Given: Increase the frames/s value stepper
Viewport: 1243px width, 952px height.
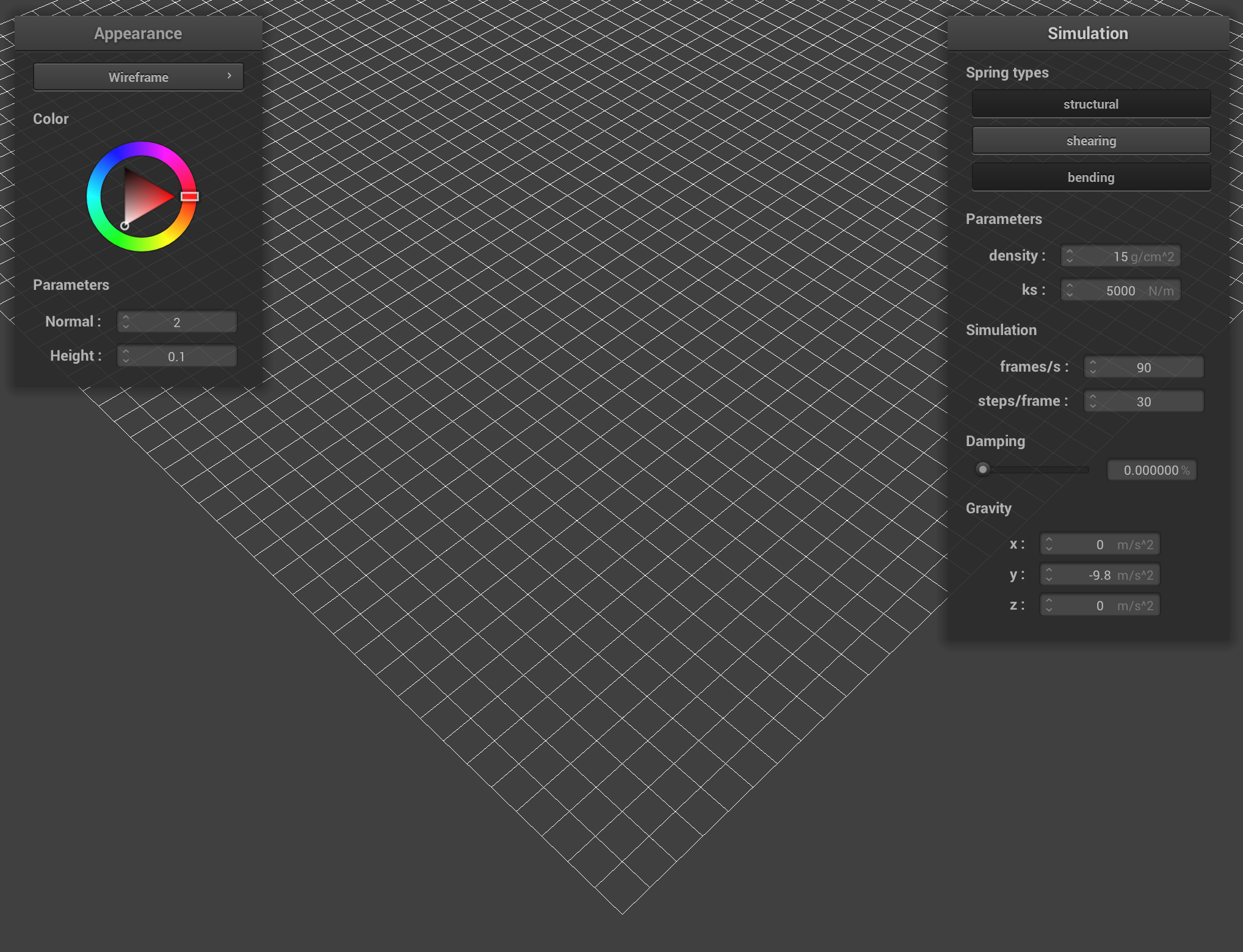Looking at the screenshot, I should click(1093, 363).
